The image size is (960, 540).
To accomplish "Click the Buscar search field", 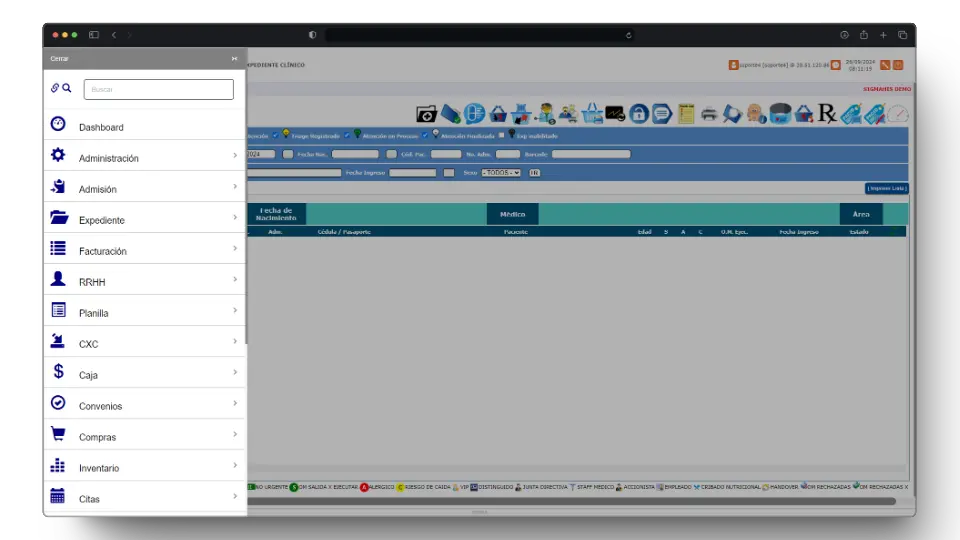I will click(x=158, y=90).
